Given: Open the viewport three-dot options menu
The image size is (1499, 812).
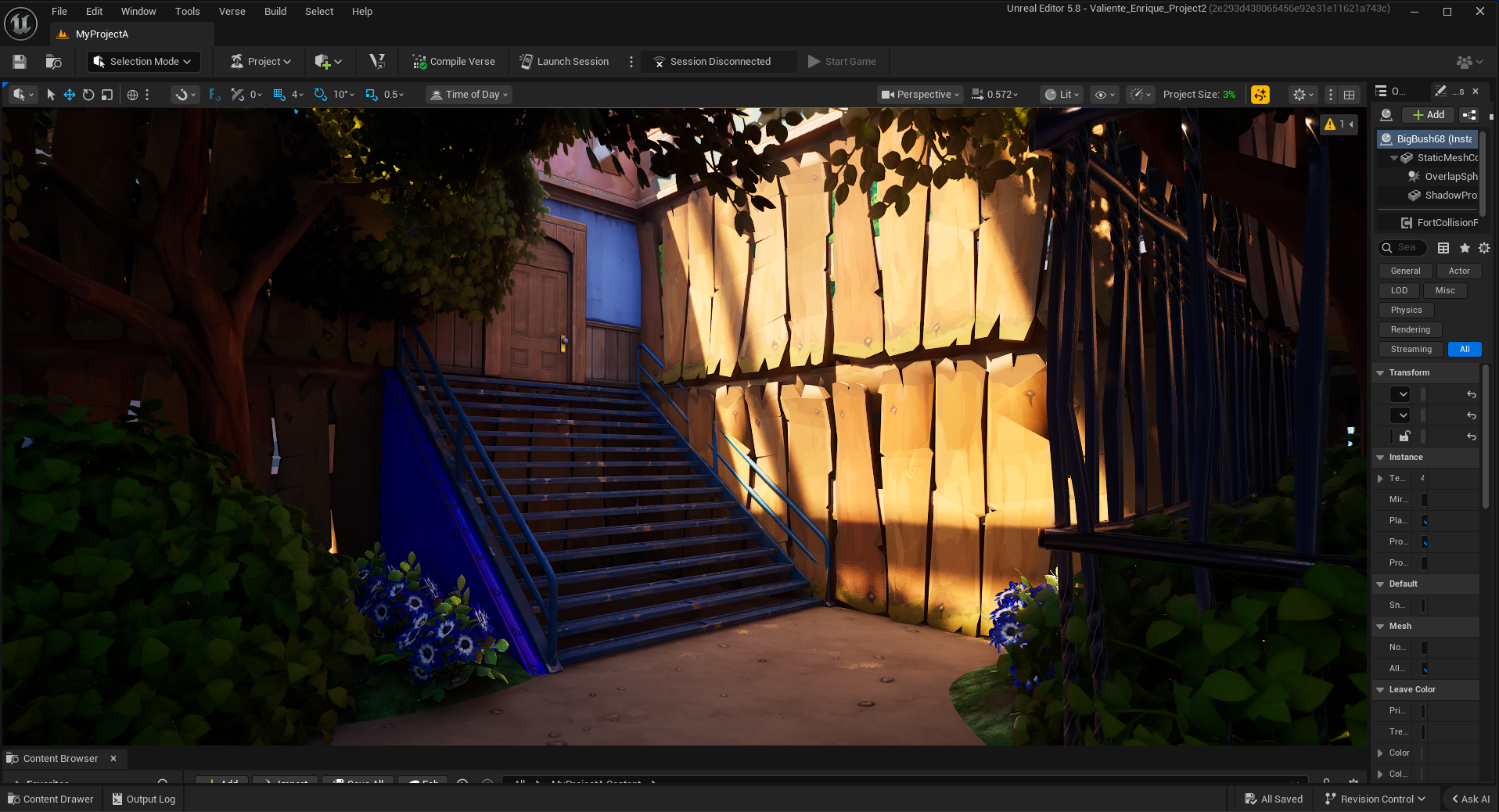Looking at the screenshot, I should 1331,95.
